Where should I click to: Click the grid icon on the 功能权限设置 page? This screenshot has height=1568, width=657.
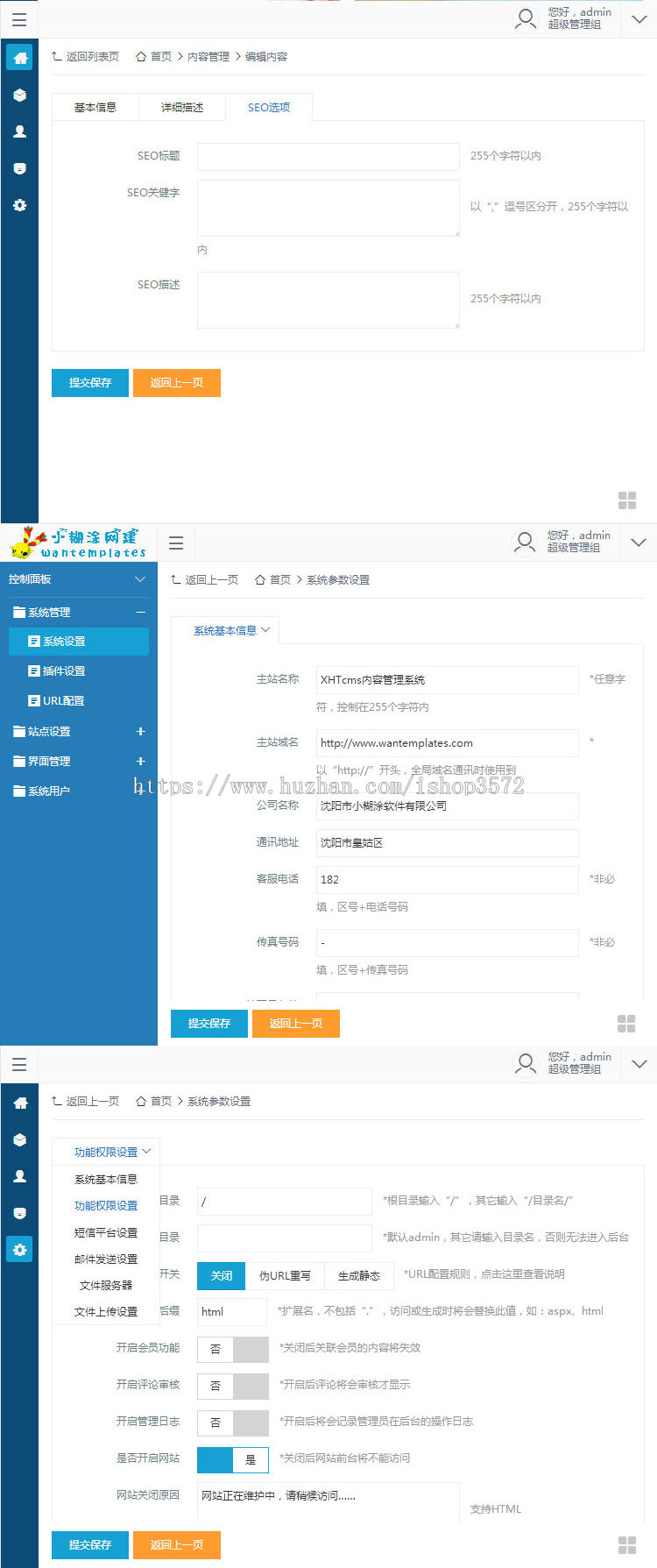pyautogui.click(x=627, y=1544)
